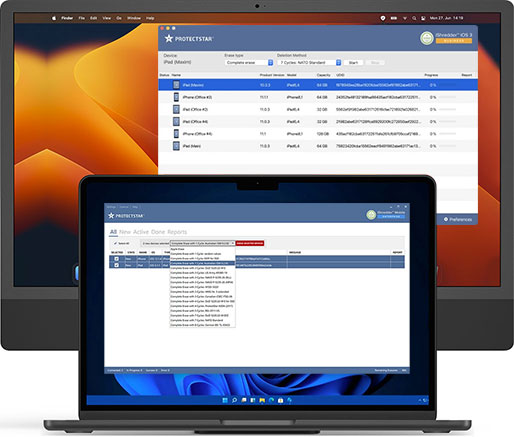The image size is (514, 437).
Task: Click the green iShredder iOS 3 badge icon
Action: 426,38
